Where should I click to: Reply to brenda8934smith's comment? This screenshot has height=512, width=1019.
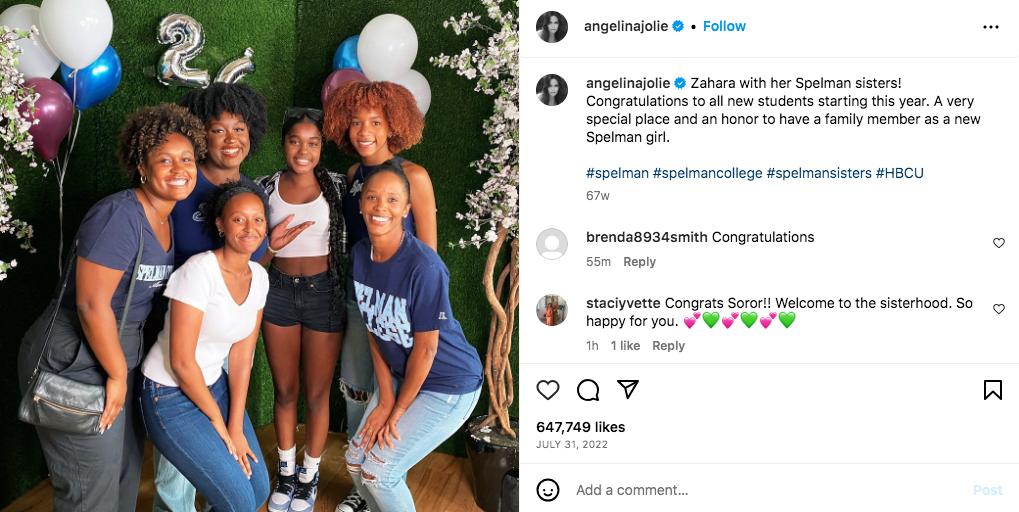pos(639,262)
